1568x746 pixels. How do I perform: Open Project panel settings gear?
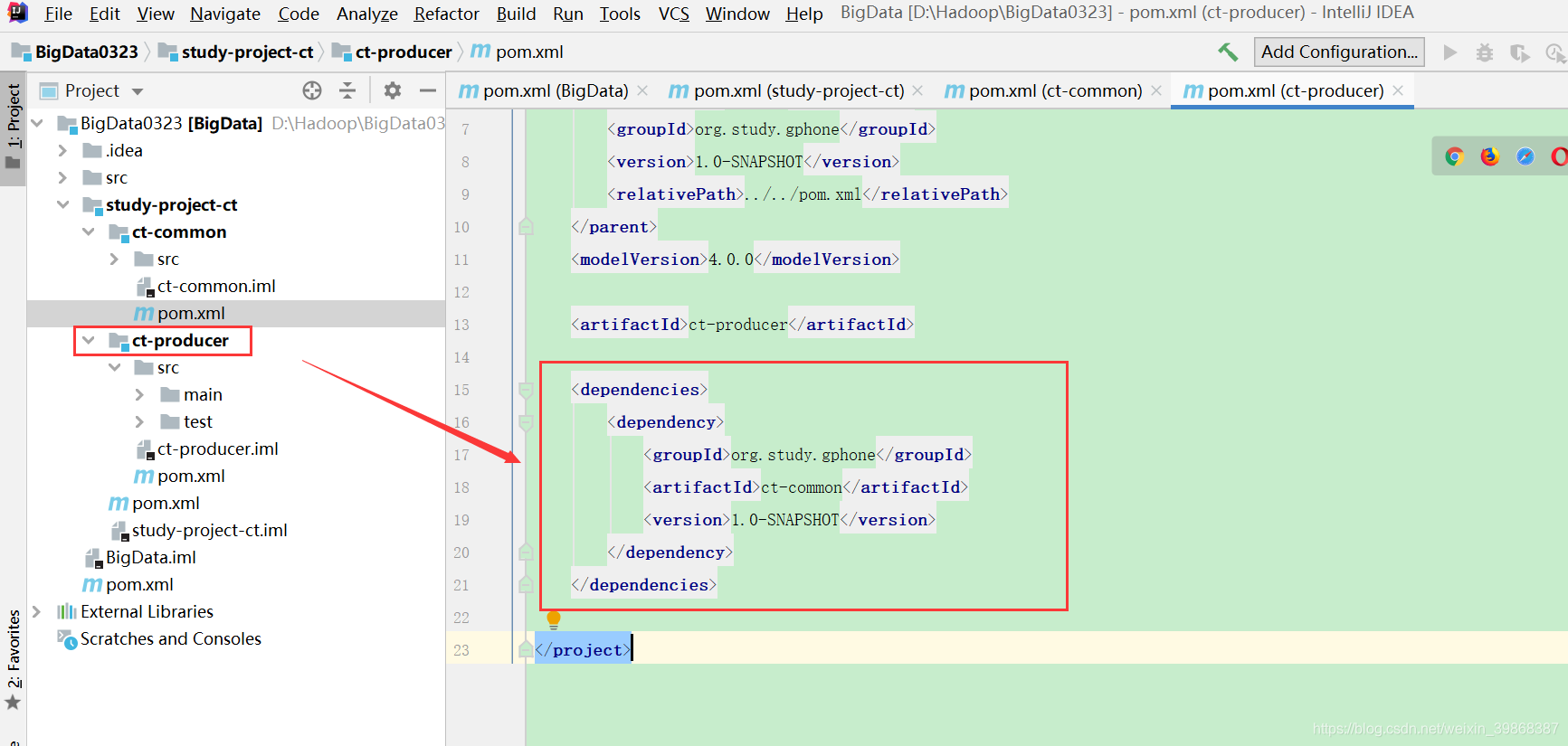[x=392, y=90]
